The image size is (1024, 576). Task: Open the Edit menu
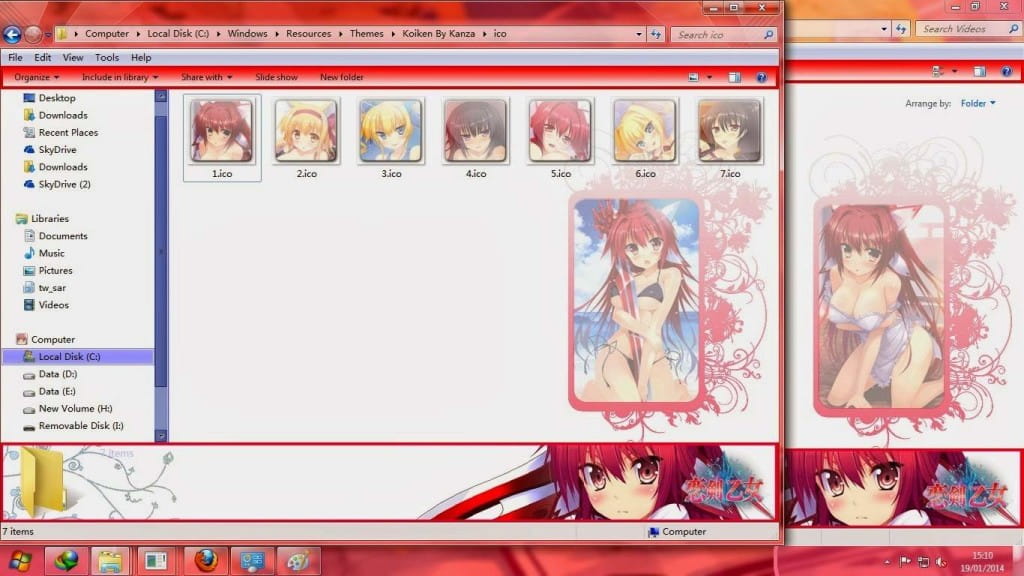[x=42, y=57]
